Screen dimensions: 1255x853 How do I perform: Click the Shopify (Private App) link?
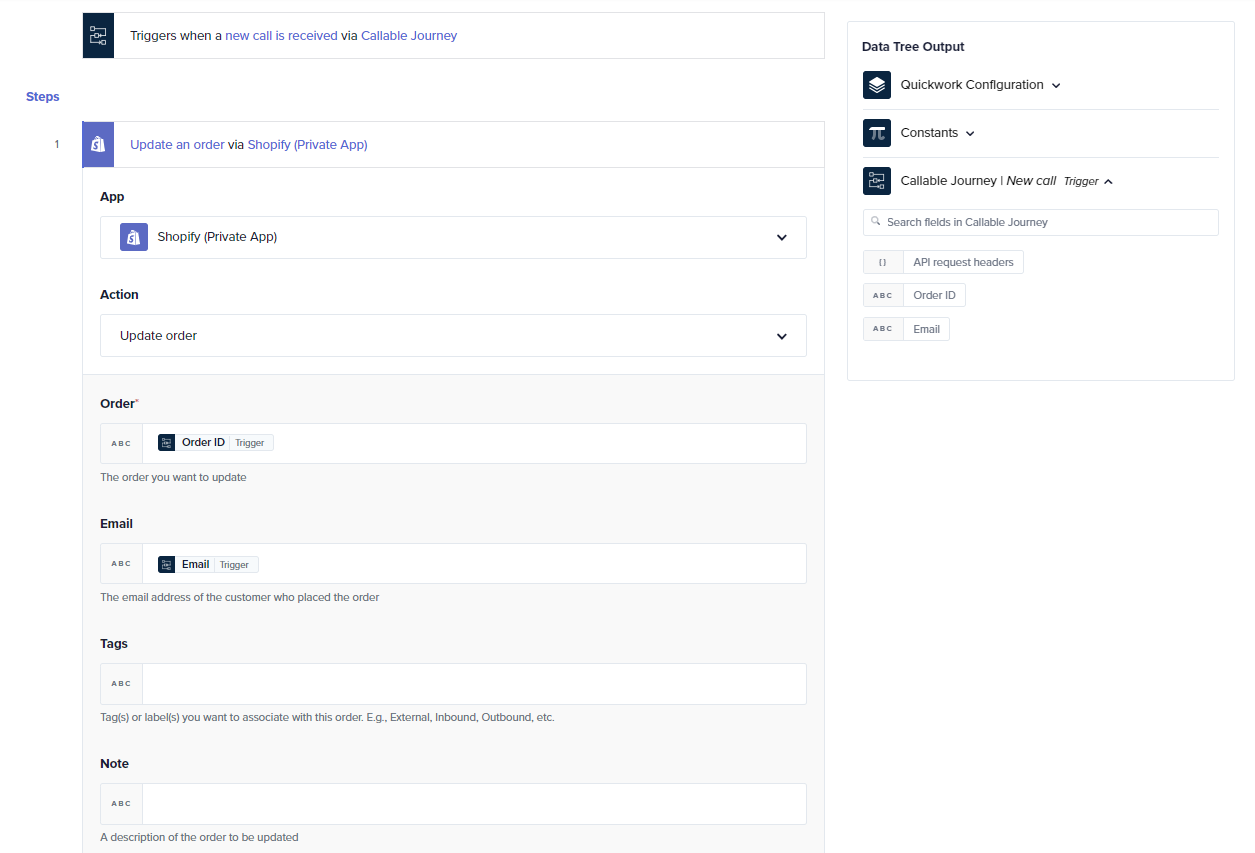pyautogui.click(x=307, y=144)
